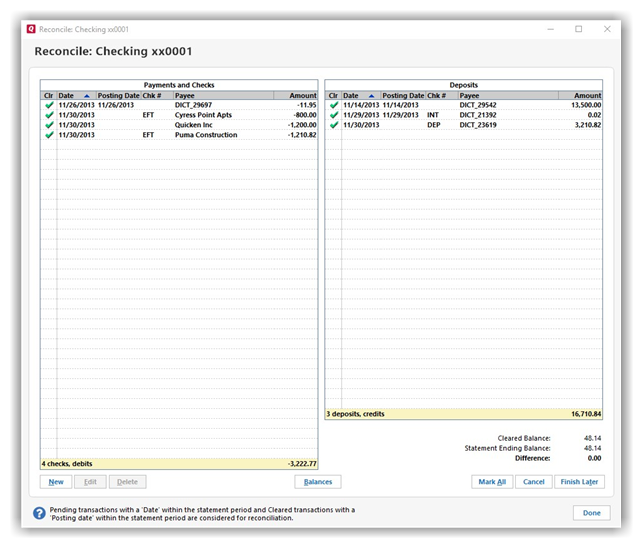The width and height of the screenshot is (643, 548).
Task: Toggle cleared checkmark for Puma Construction
Action: coord(49,135)
